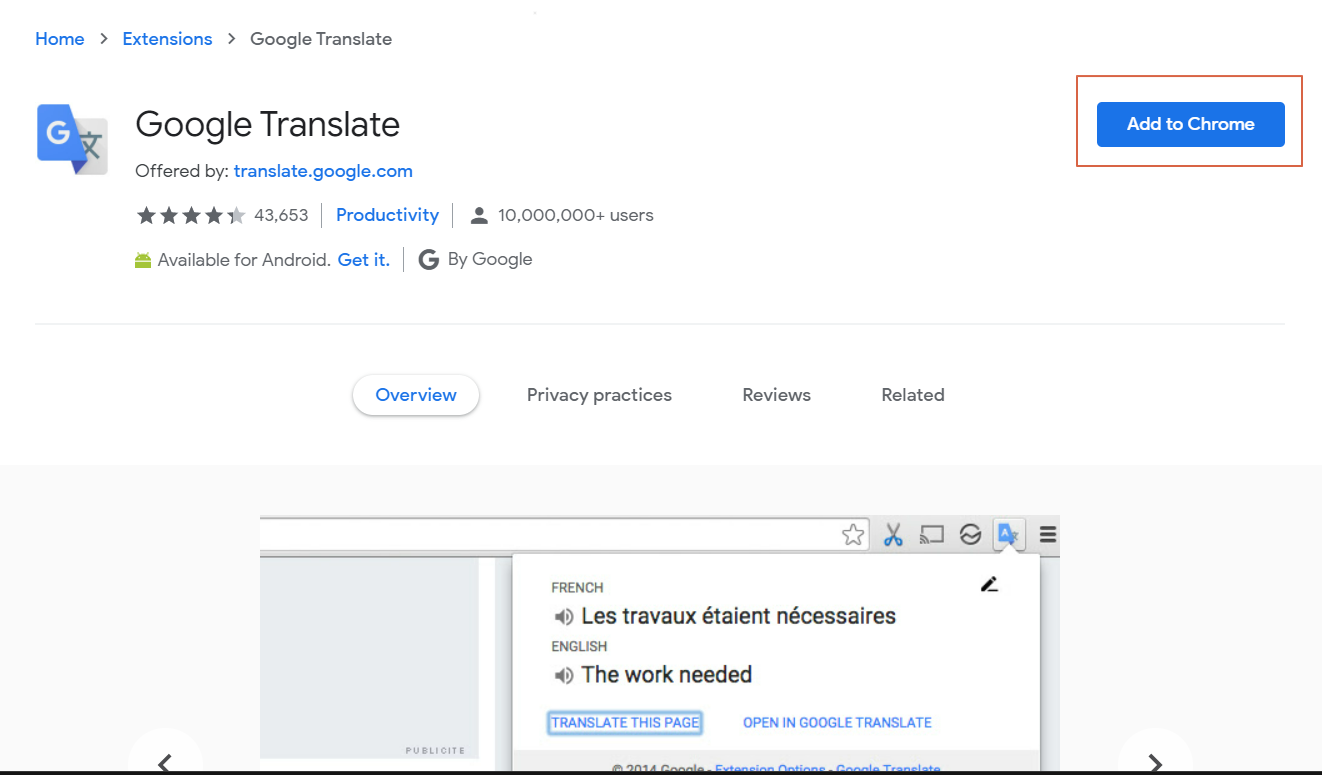Viewport: 1322px width, 775px height.
Task: Click the By Google label
Action: point(490,260)
